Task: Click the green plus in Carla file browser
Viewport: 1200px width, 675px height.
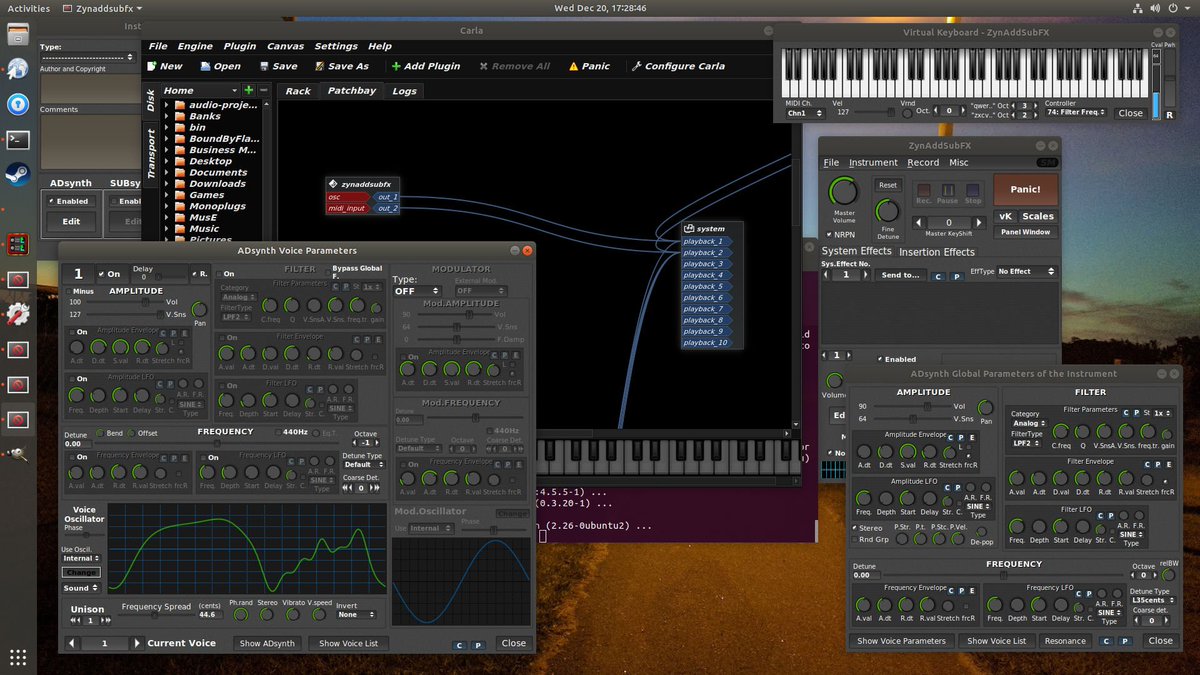Action: pos(249,90)
